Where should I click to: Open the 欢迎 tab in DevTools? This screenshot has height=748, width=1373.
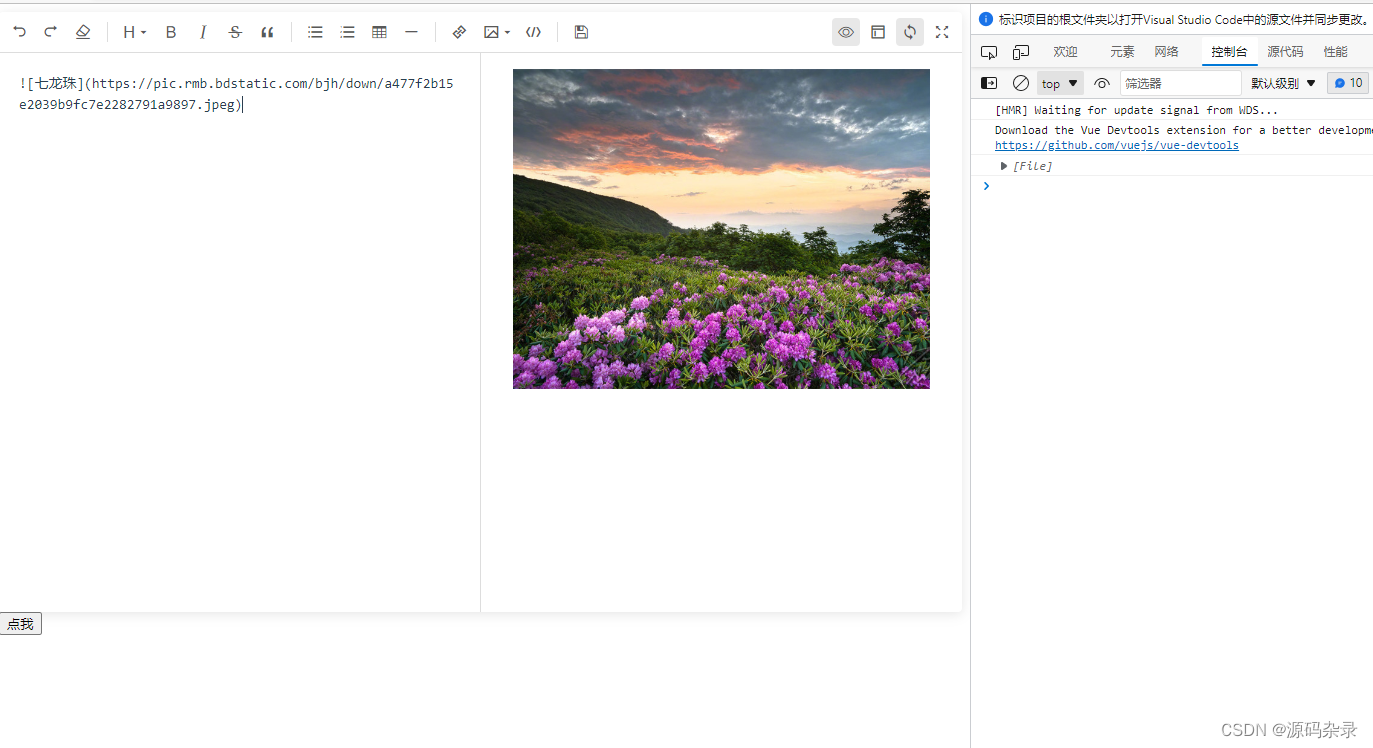point(1065,52)
